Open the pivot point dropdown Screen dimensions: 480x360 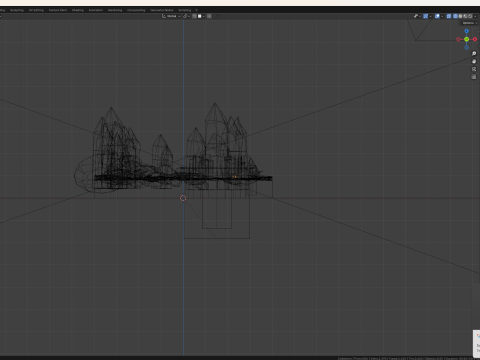click(187, 16)
